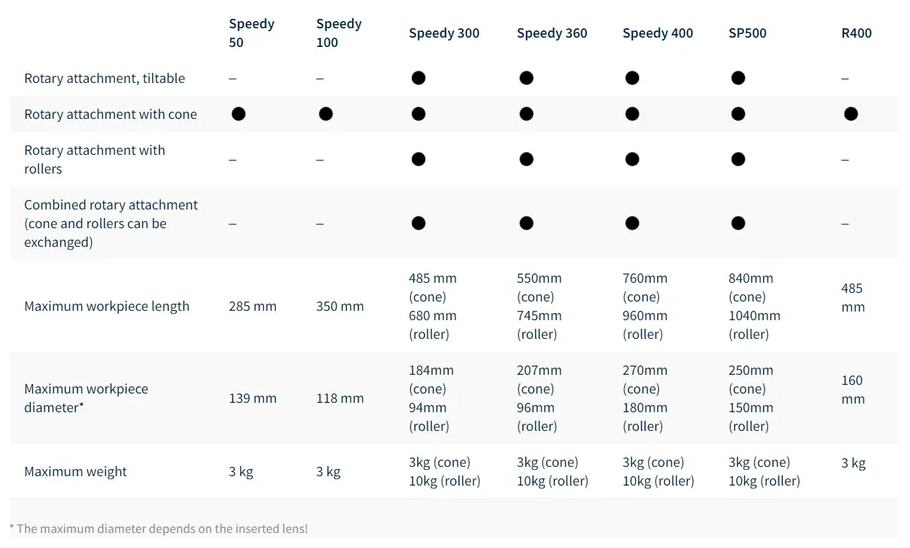This screenshot has width=910, height=548.
Task: Click the rollers attachment dot for SP500
Action: (x=738, y=159)
